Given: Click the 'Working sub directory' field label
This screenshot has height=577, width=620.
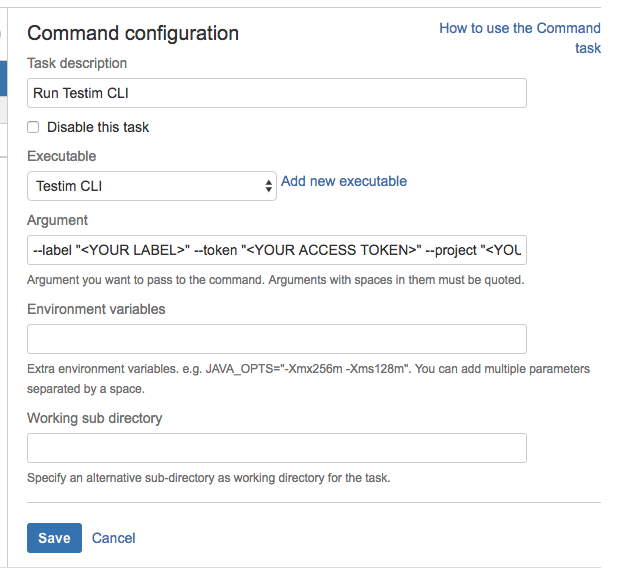Looking at the screenshot, I should (95, 418).
